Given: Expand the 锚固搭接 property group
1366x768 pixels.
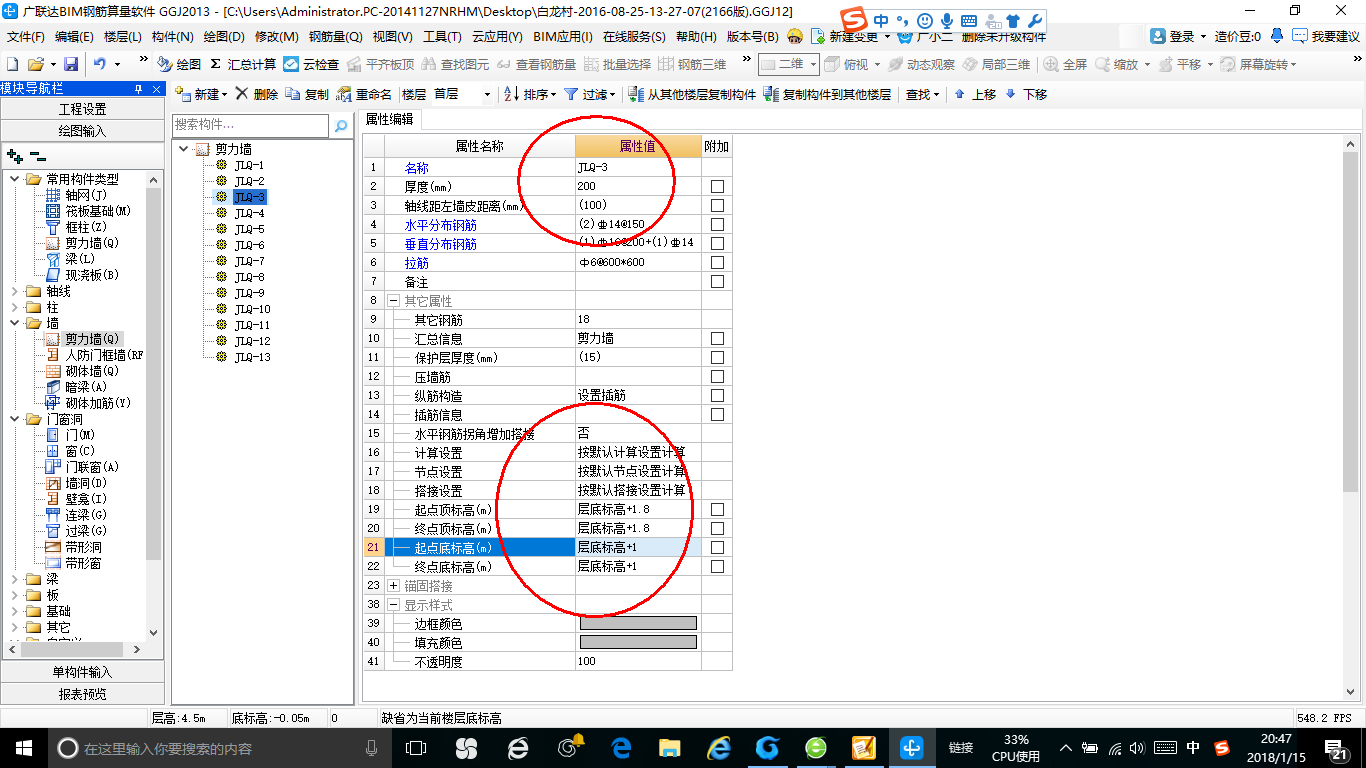Looking at the screenshot, I should [394, 586].
